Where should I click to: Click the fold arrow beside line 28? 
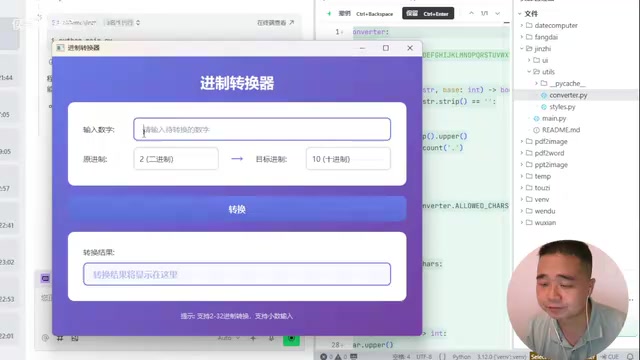(342, 345)
